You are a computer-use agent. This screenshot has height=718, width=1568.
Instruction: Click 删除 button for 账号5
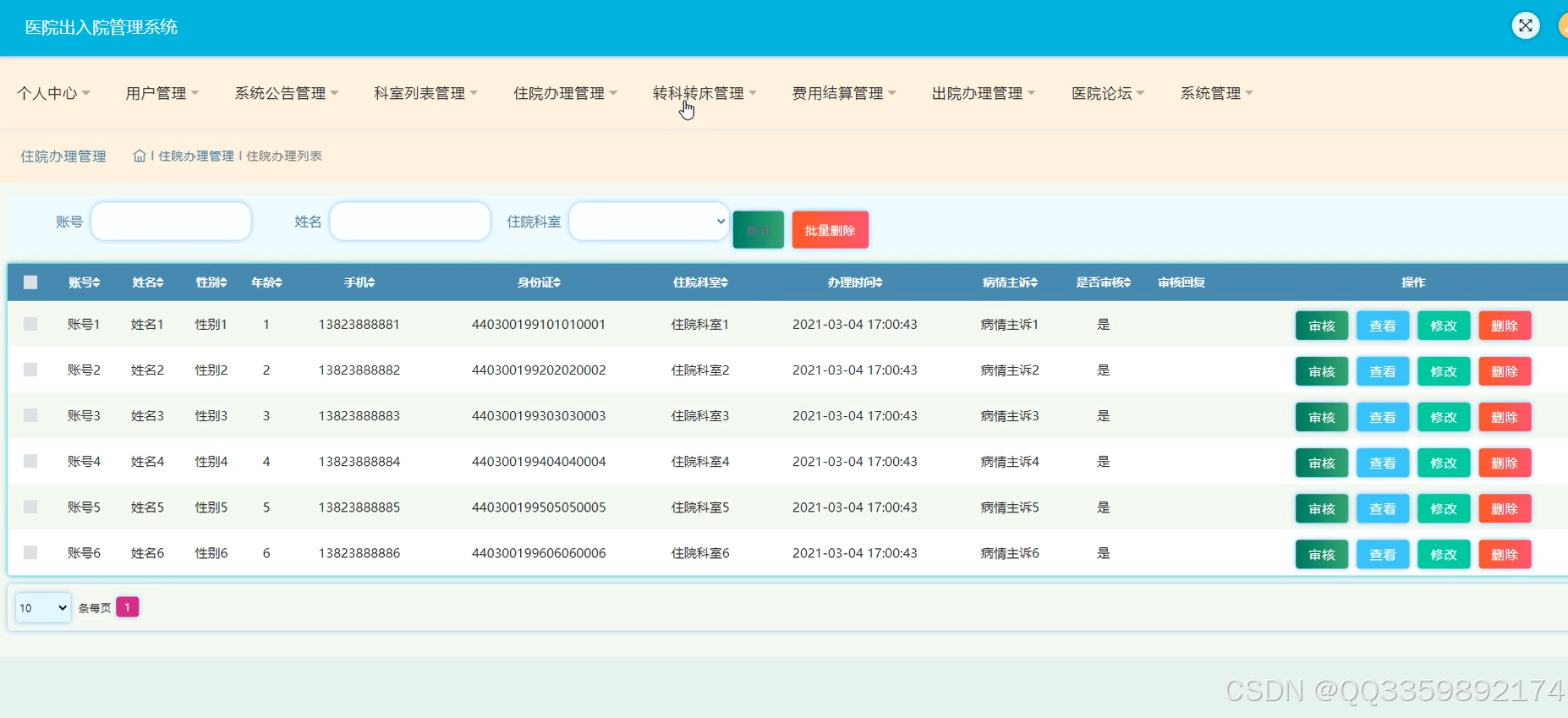coord(1505,508)
